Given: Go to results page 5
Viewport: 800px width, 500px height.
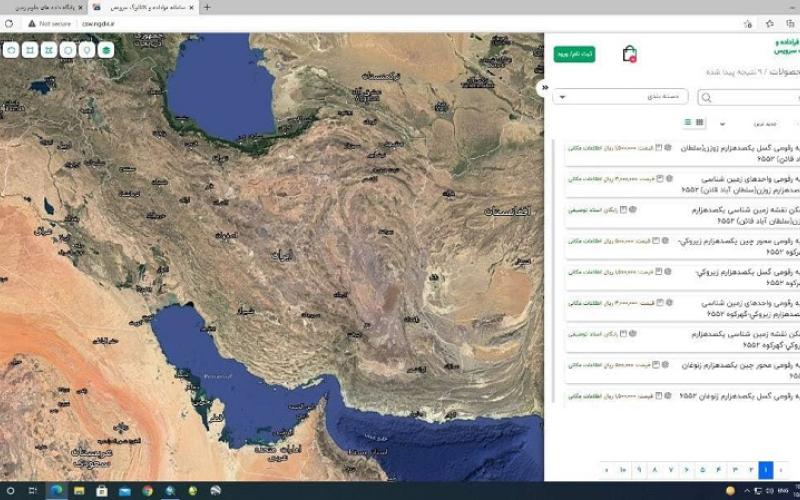Looking at the screenshot, I should [x=703, y=470].
